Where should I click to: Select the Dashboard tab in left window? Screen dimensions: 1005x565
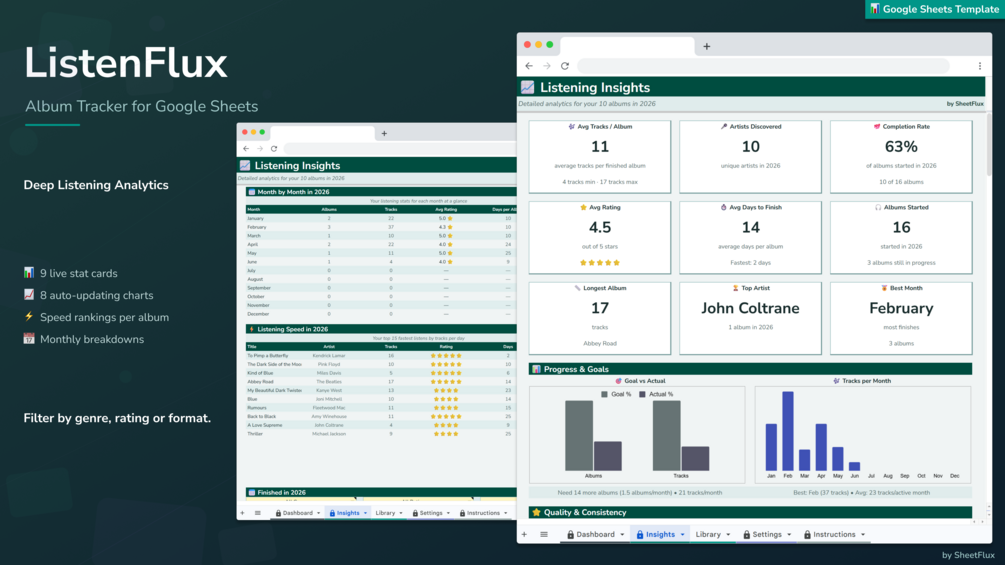coord(294,513)
